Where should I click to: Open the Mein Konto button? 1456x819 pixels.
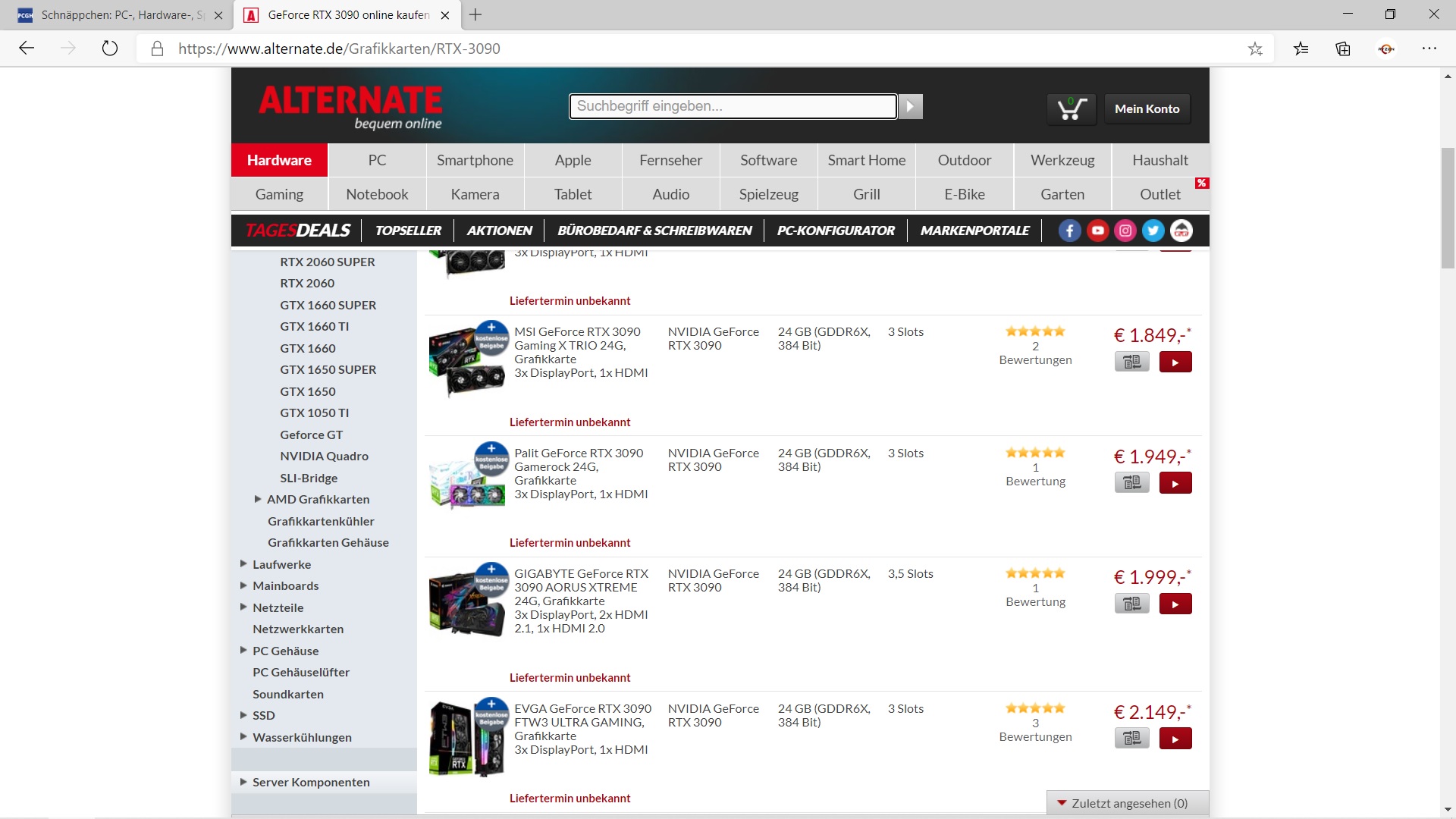point(1147,109)
